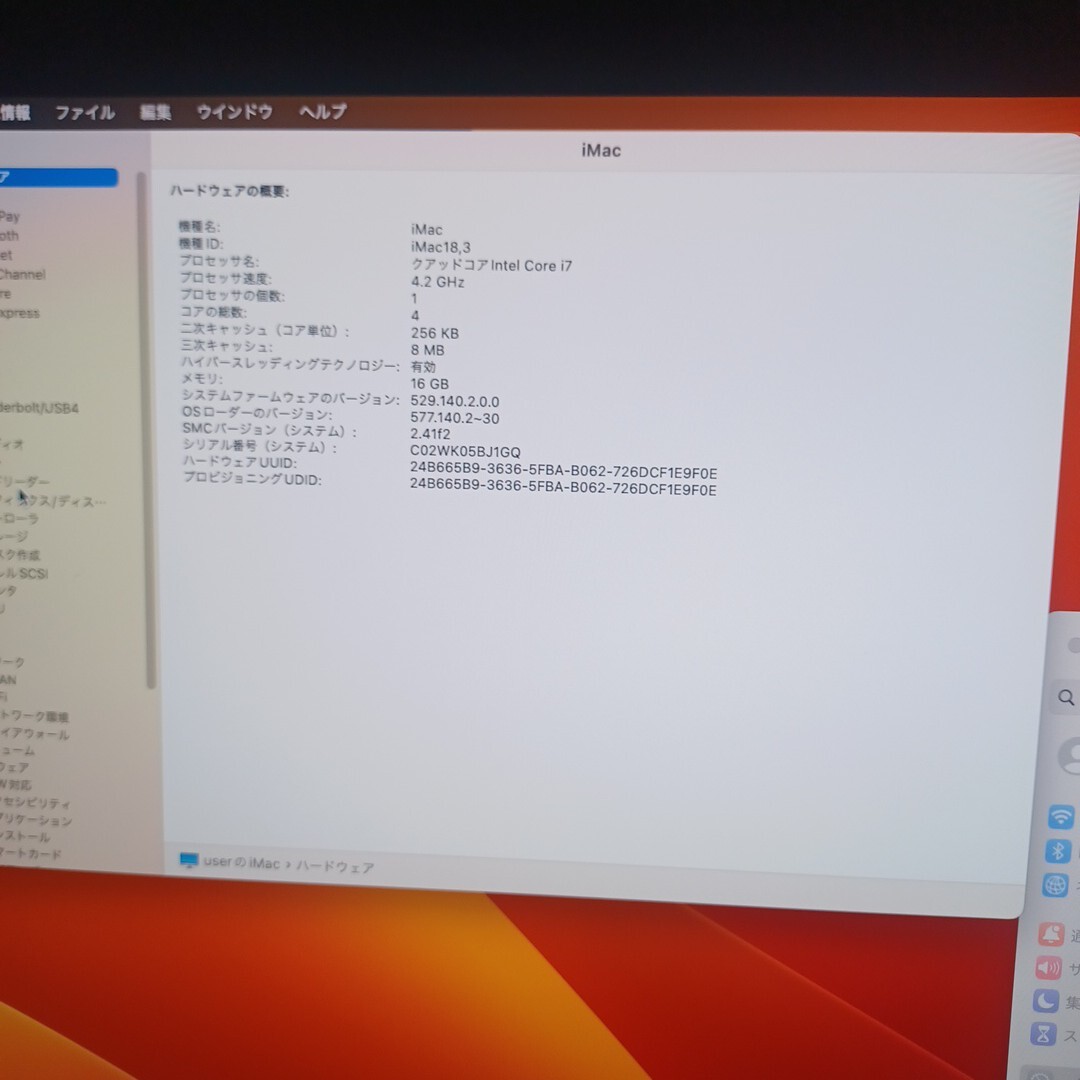Viewport: 1080px width, 1080px height.
Task: Click the computer icon in the path bar
Action: click(x=189, y=860)
